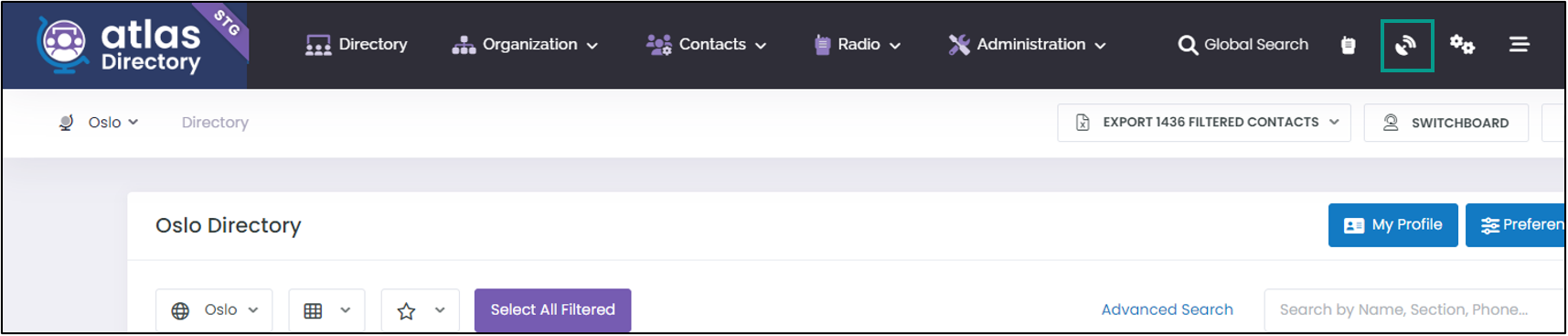Click the Atlas Directory logo
This screenshot has width=1568, height=336.
tap(123, 45)
